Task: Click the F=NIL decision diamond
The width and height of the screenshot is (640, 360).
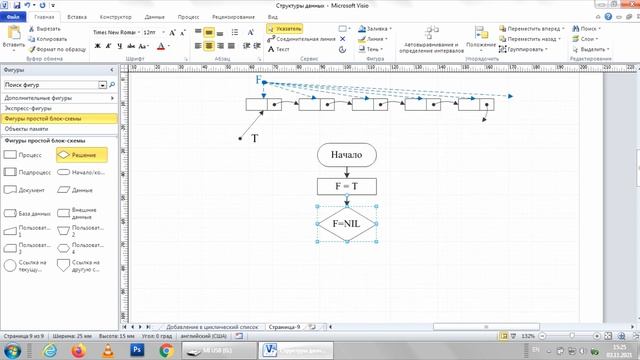Action: point(347,224)
